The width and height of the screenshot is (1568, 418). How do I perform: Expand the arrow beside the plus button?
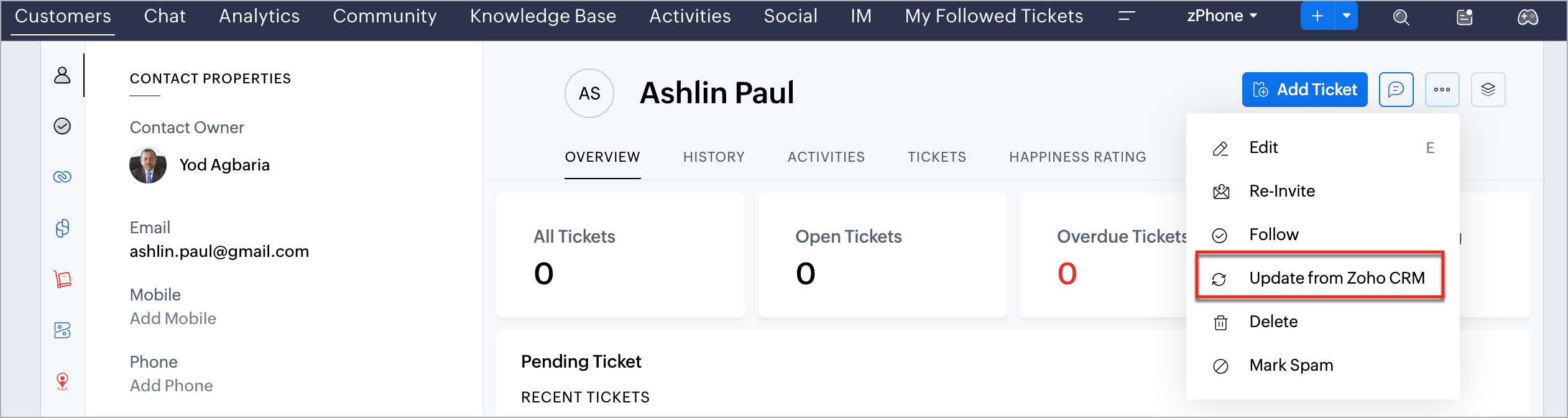coord(1346,16)
